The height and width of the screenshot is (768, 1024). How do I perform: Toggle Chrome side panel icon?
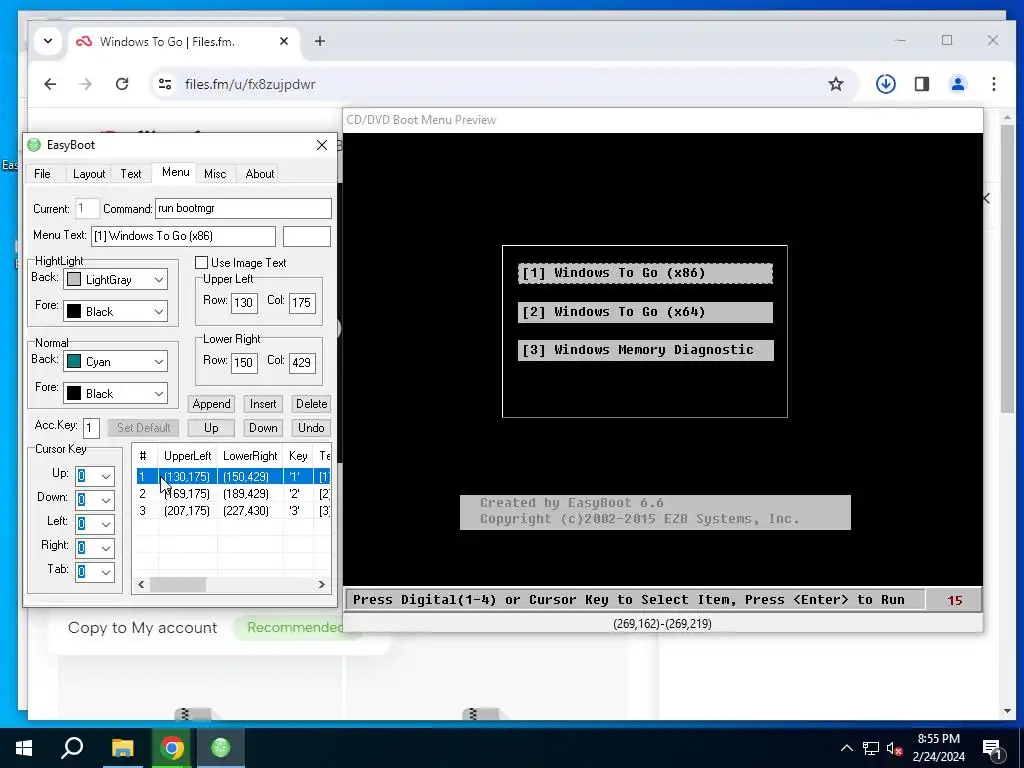tap(921, 84)
